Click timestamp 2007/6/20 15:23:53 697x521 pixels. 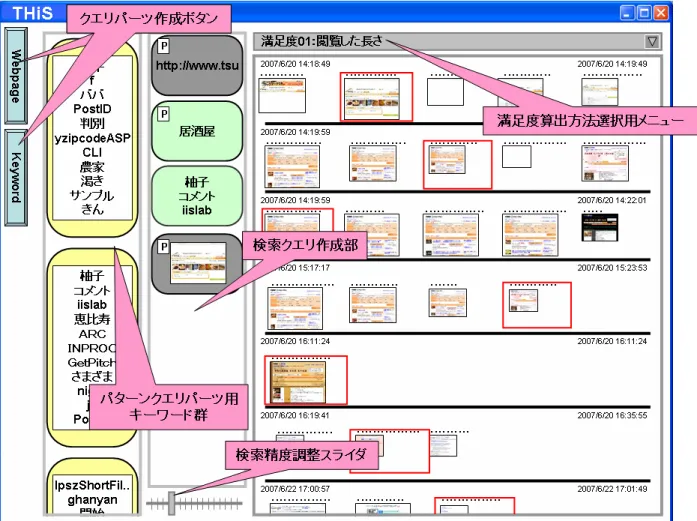pyautogui.click(x=612, y=268)
